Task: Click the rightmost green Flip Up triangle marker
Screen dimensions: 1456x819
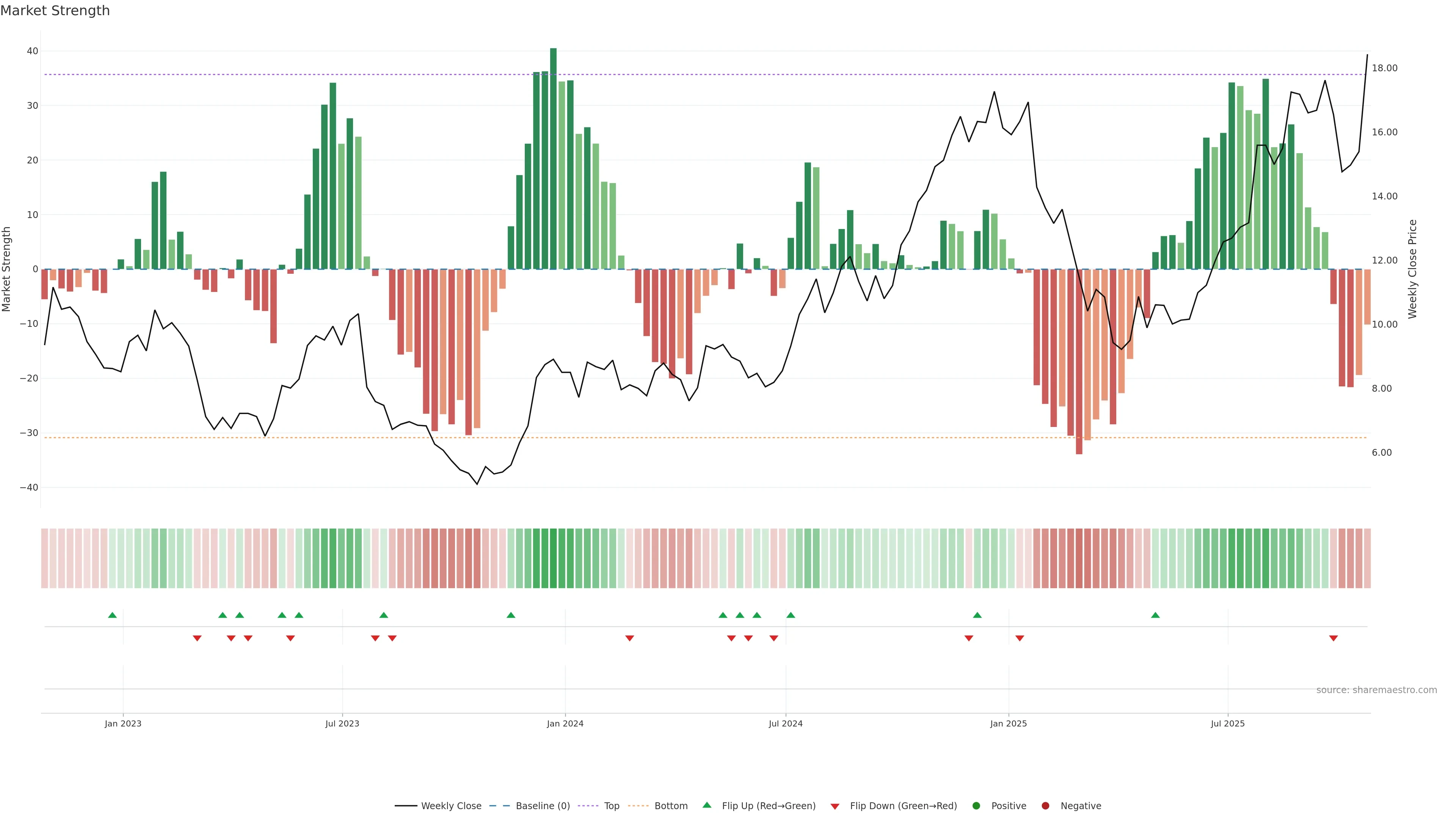Action: pos(1155,615)
